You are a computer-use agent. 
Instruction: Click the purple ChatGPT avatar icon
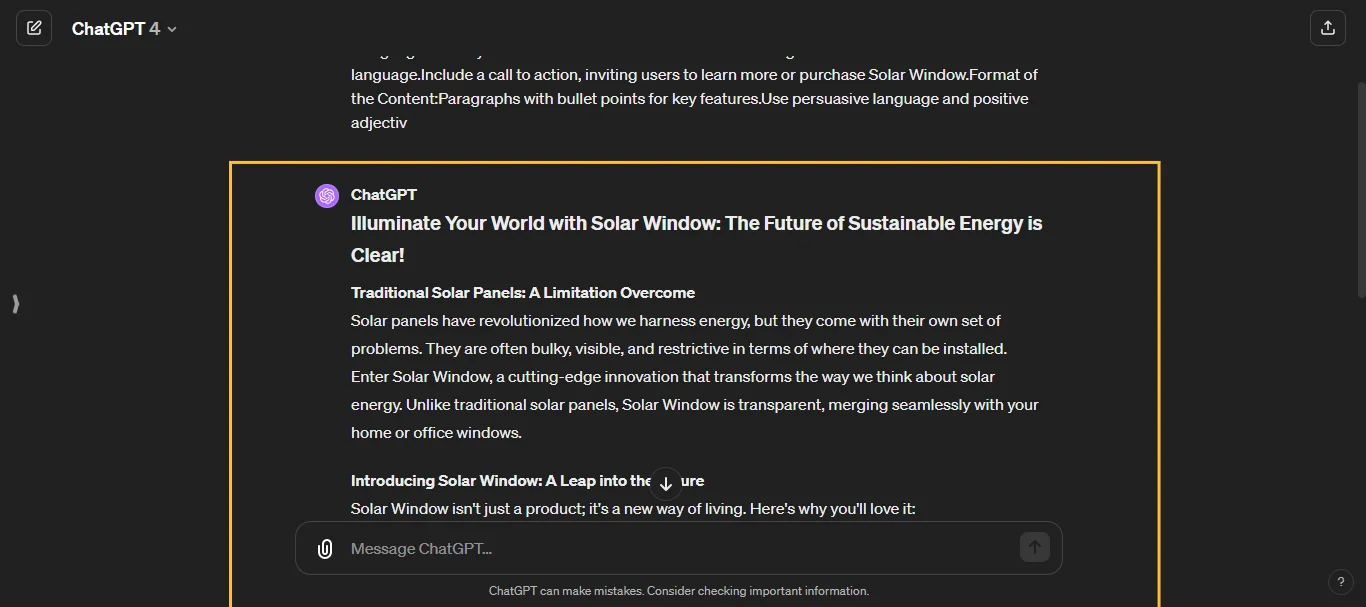[x=327, y=195]
